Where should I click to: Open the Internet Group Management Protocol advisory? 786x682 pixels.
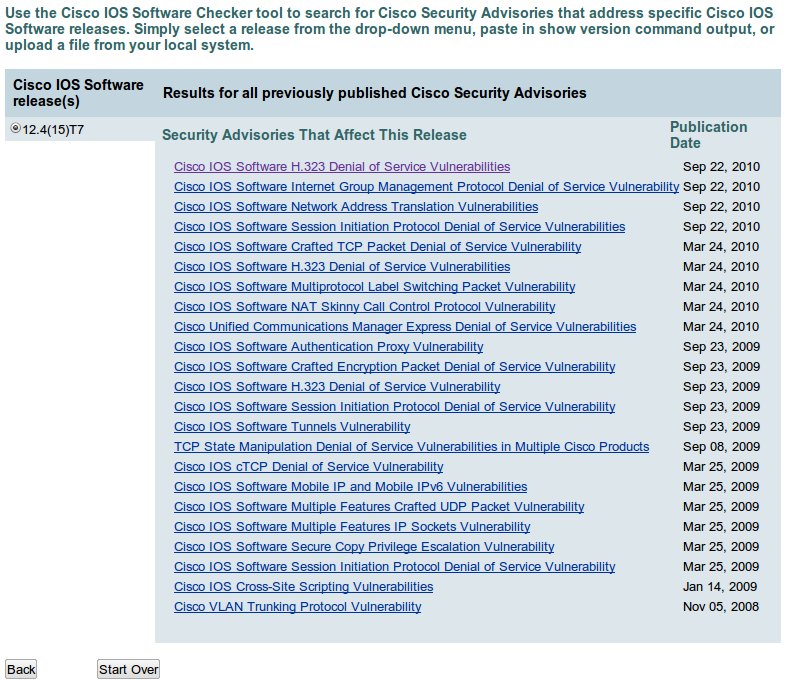pyautogui.click(x=427, y=187)
